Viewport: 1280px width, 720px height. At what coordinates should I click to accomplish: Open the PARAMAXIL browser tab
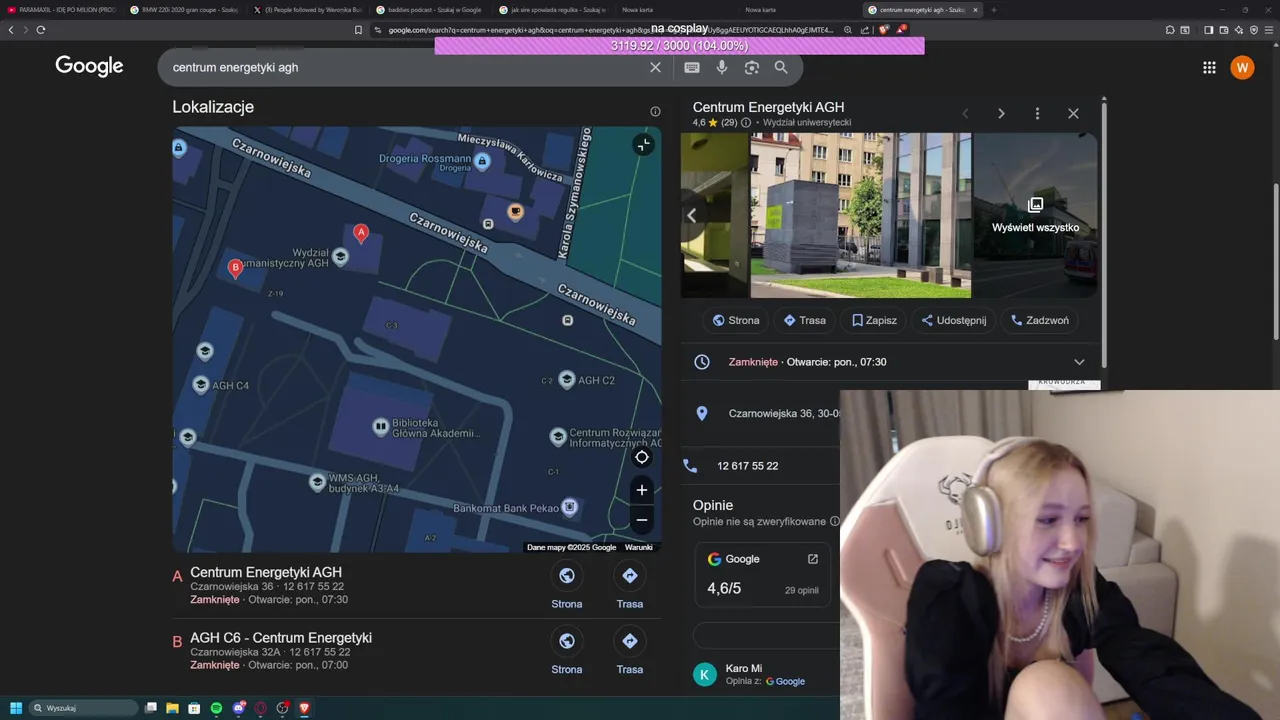pos(62,10)
